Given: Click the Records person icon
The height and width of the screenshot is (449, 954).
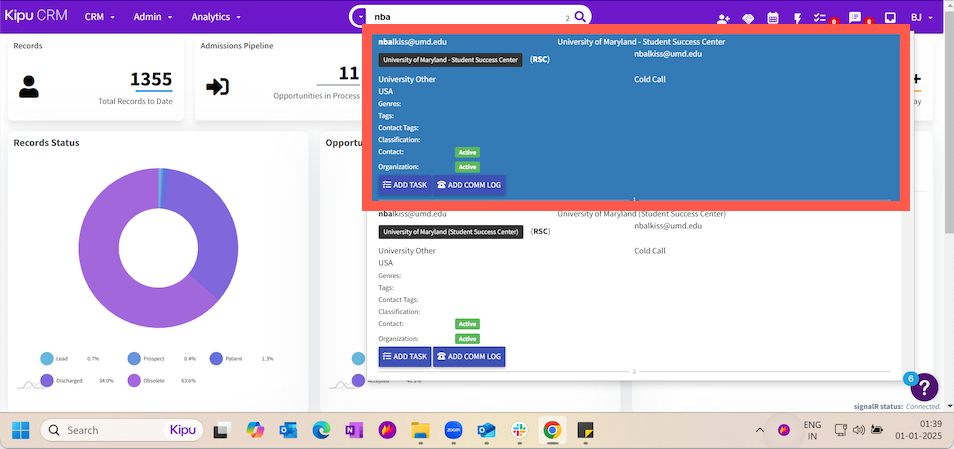Looking at the screenshot, I should click(x=29, y=87).
